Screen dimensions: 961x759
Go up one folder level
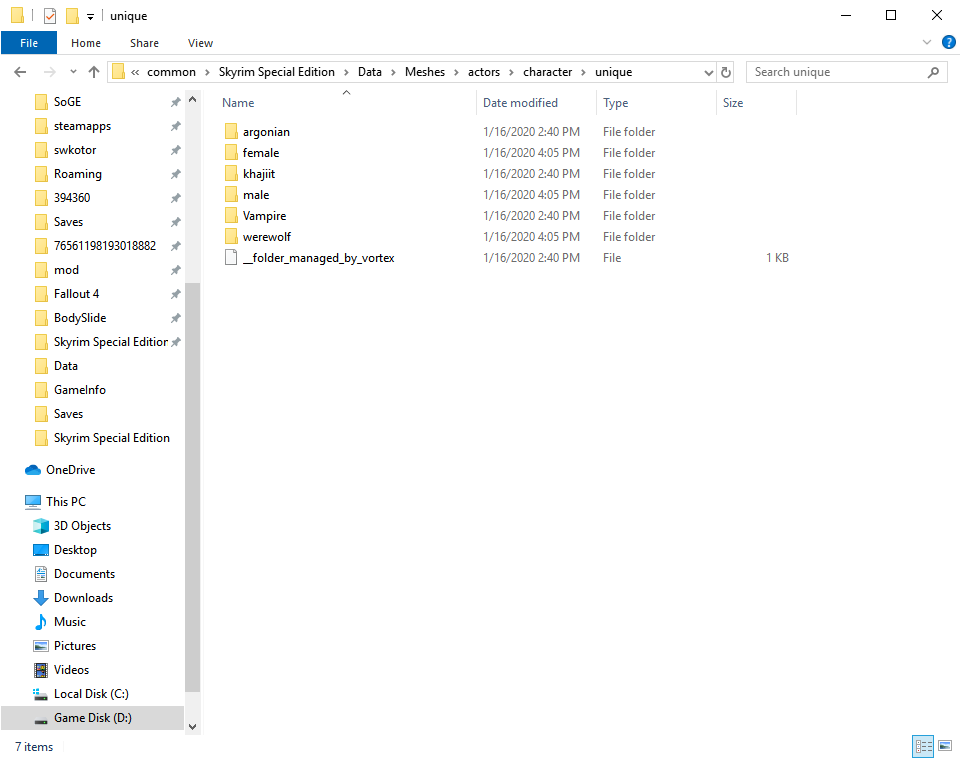pos(94,72)
